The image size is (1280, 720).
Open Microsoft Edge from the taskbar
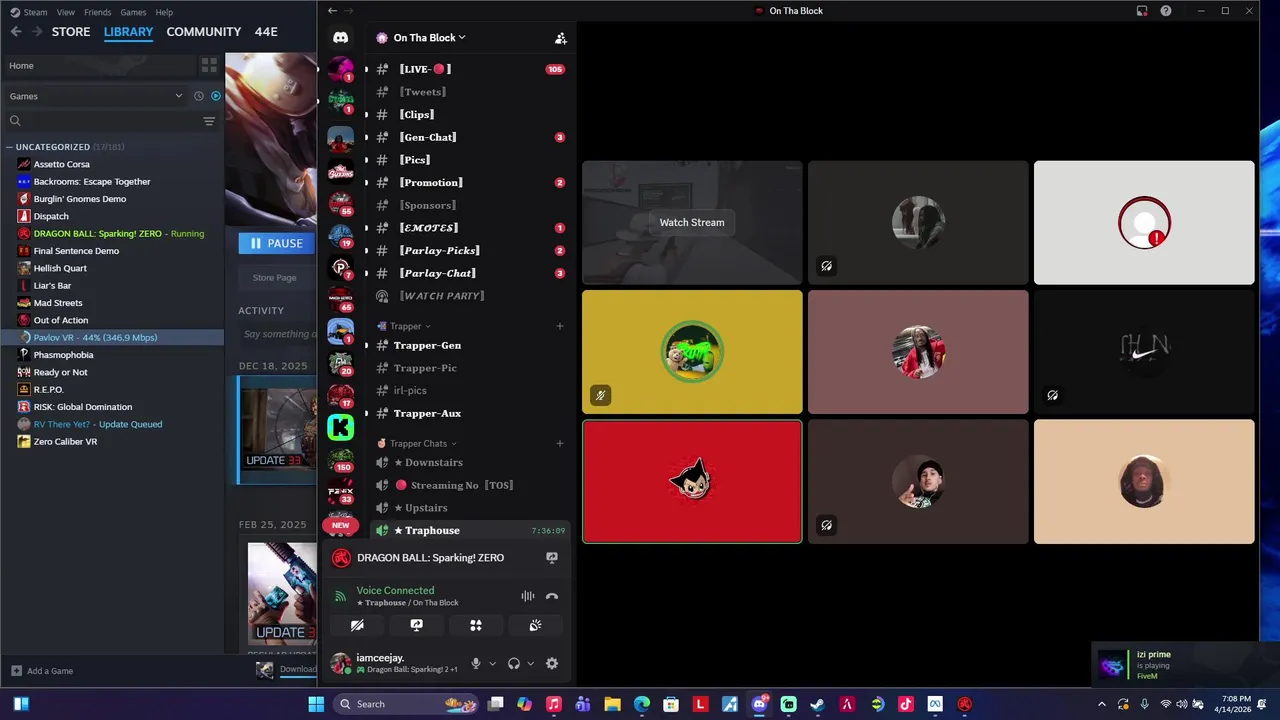coord(642,704)
